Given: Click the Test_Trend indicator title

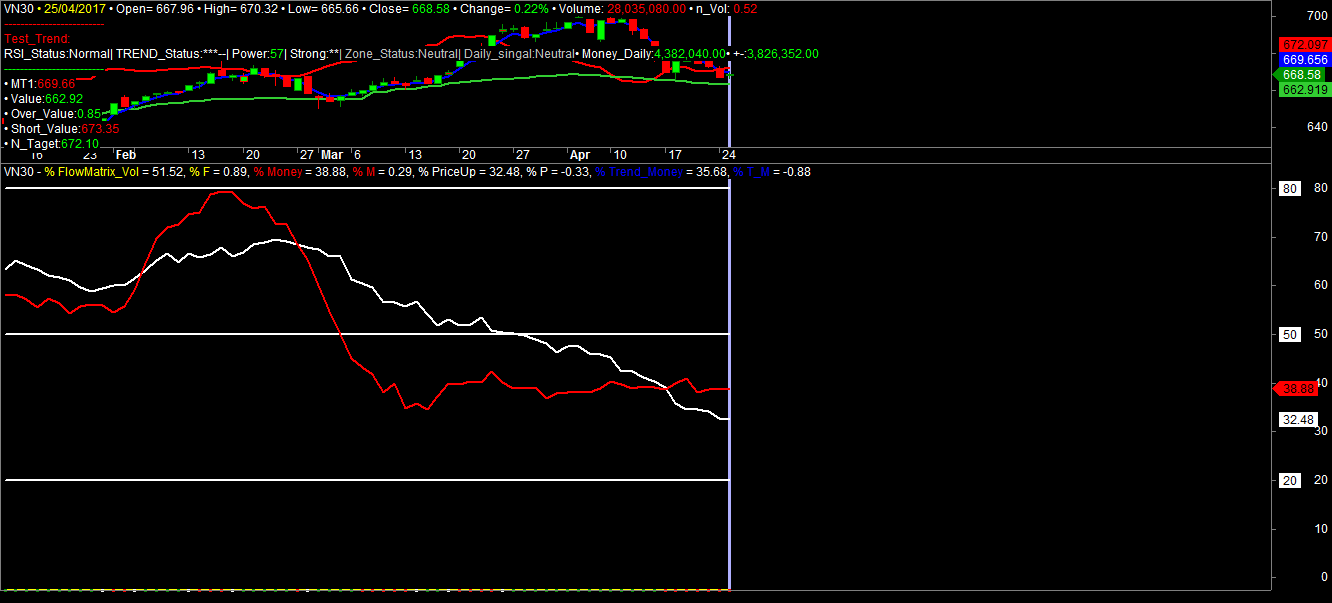Looking at the screenshot, I should coord(37,39).
